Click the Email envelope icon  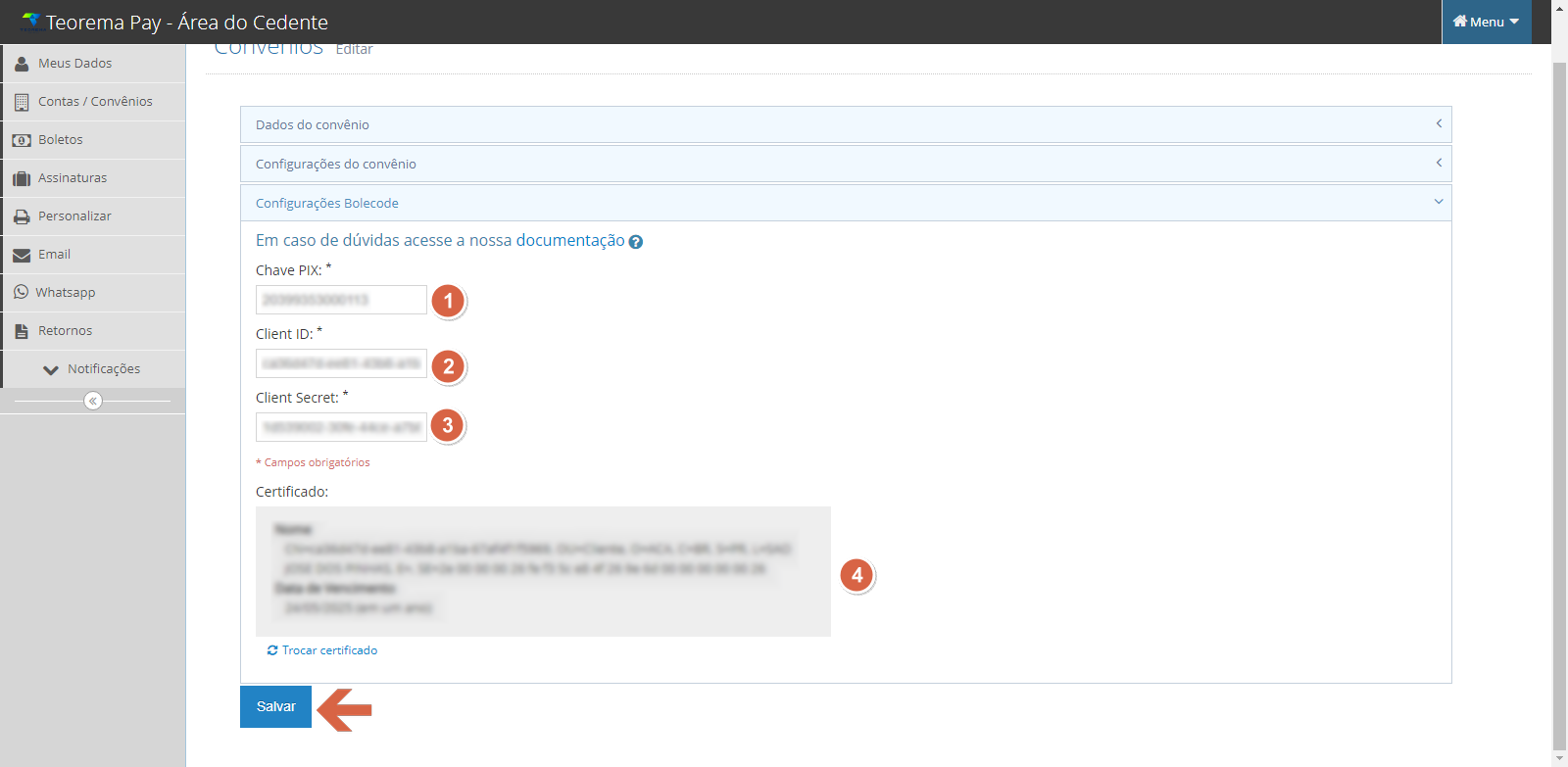(x=22, y=255)
